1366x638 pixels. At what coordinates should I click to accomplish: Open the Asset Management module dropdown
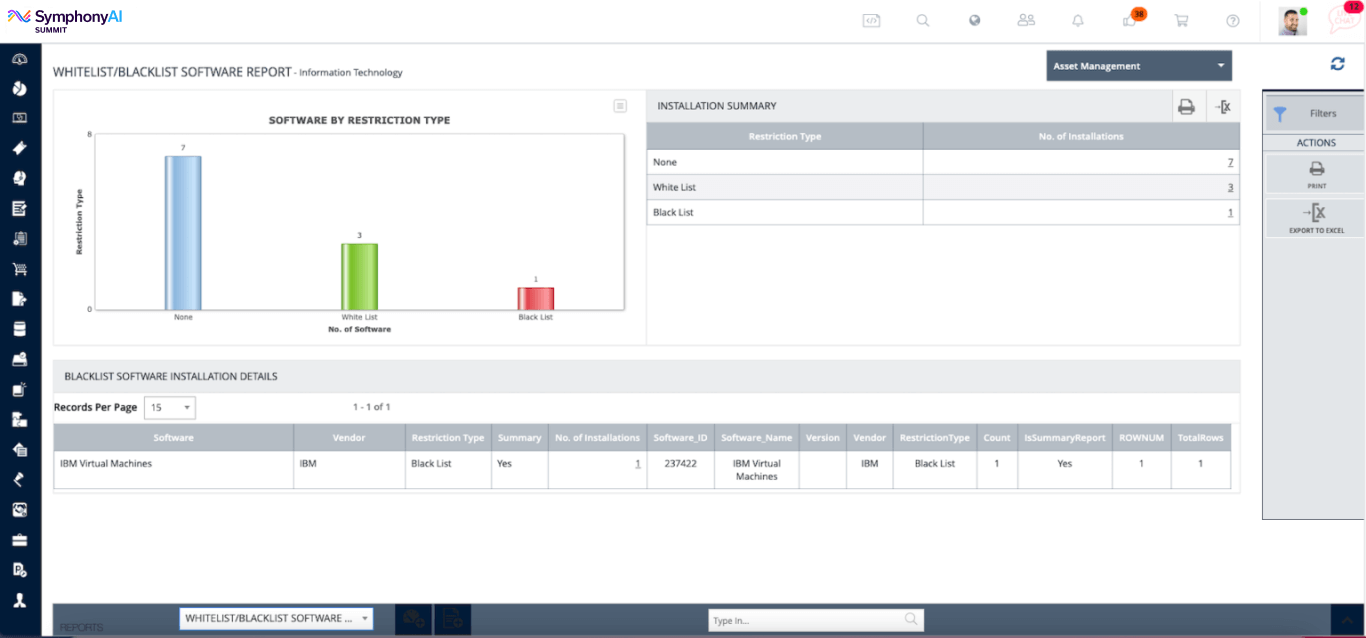(x=1139, y=66)
